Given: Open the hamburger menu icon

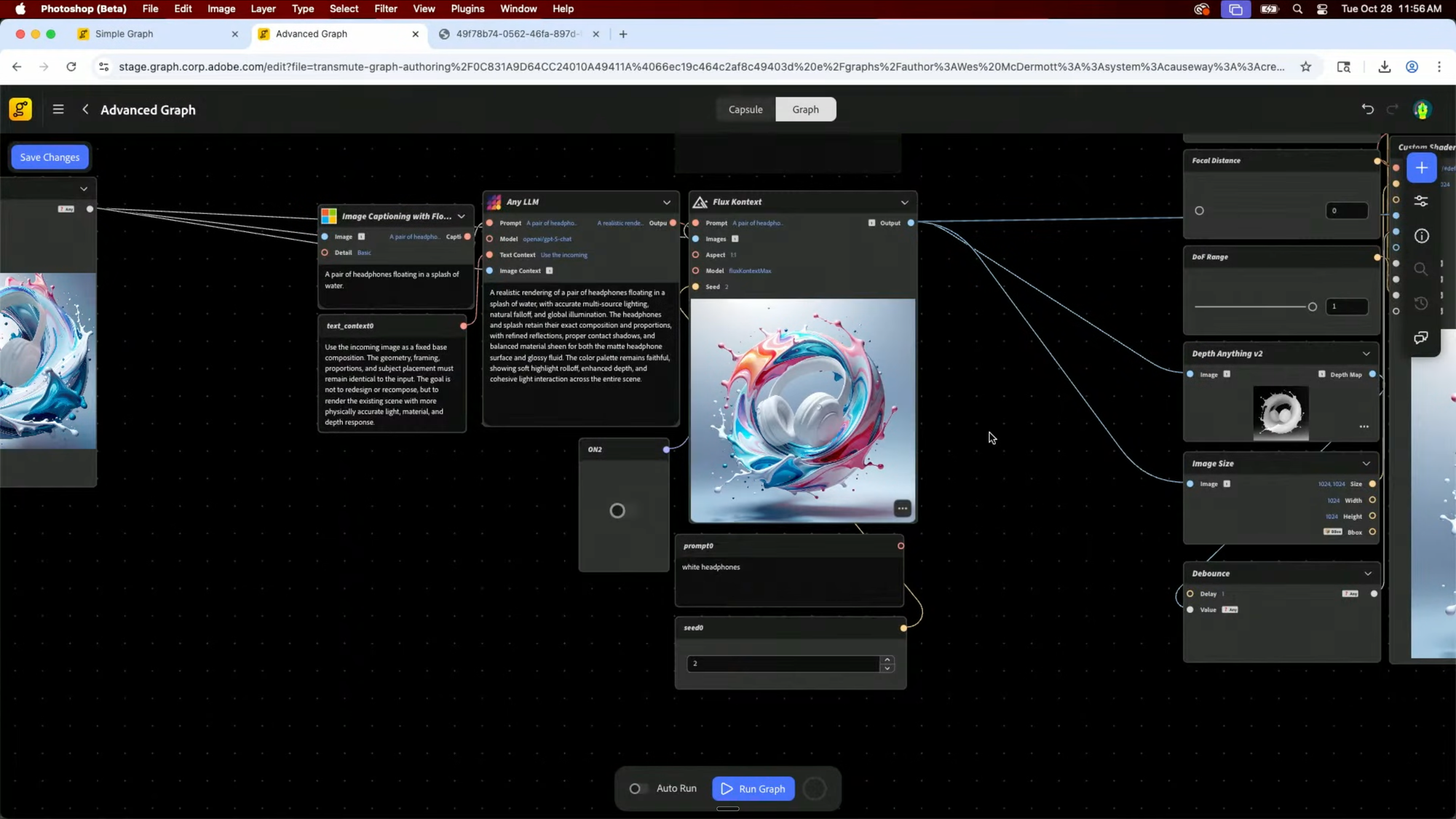Looking at the screenshot, I should click(58, 109).
